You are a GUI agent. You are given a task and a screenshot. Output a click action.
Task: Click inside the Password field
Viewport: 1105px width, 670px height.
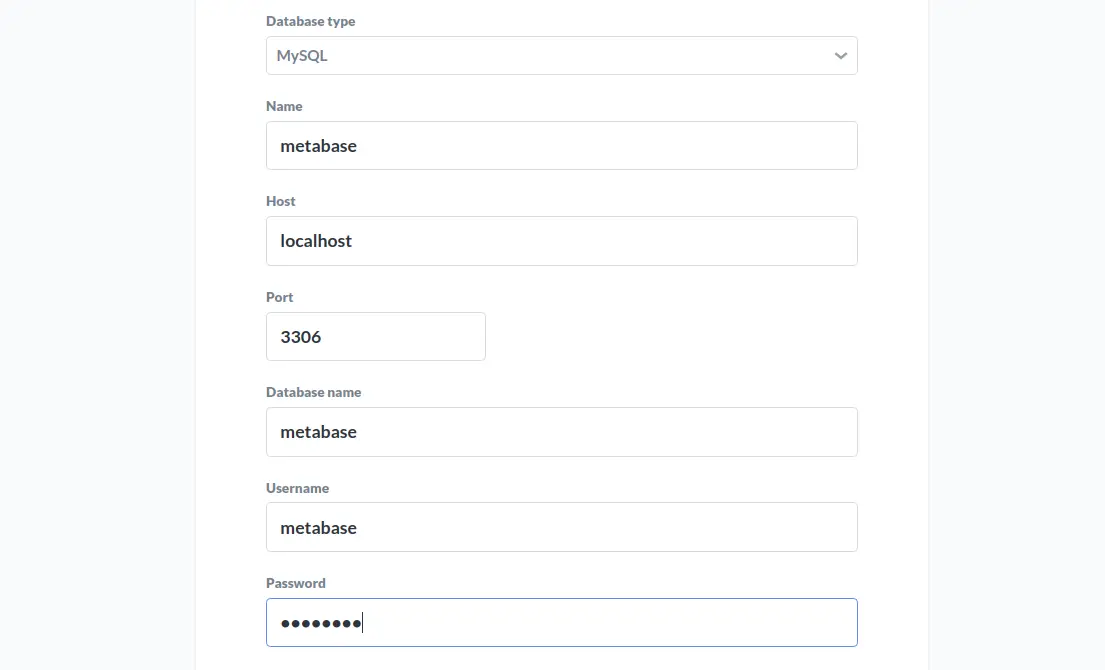point(562,623)
